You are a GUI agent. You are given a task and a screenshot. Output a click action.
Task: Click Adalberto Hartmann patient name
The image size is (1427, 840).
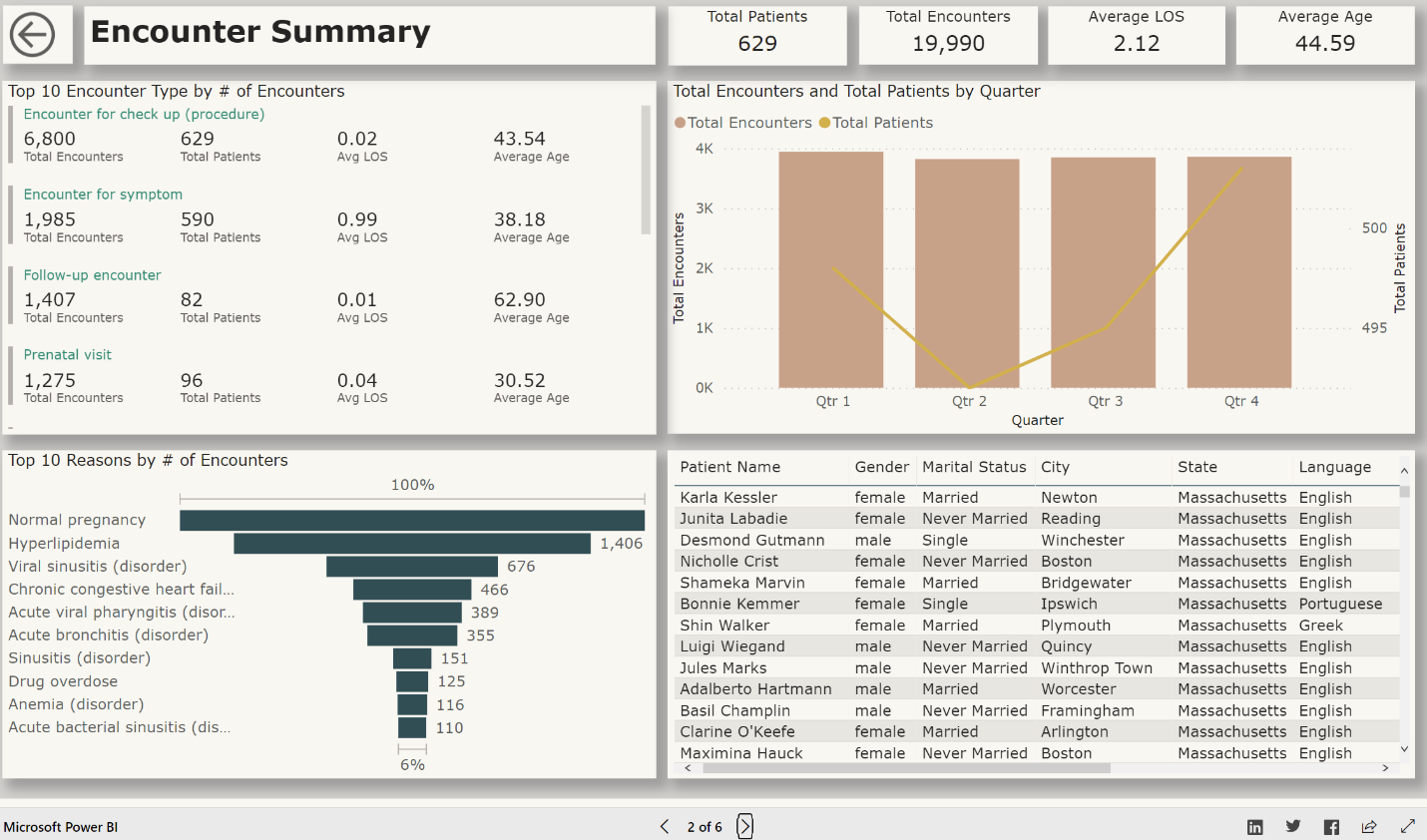point(755,688)
